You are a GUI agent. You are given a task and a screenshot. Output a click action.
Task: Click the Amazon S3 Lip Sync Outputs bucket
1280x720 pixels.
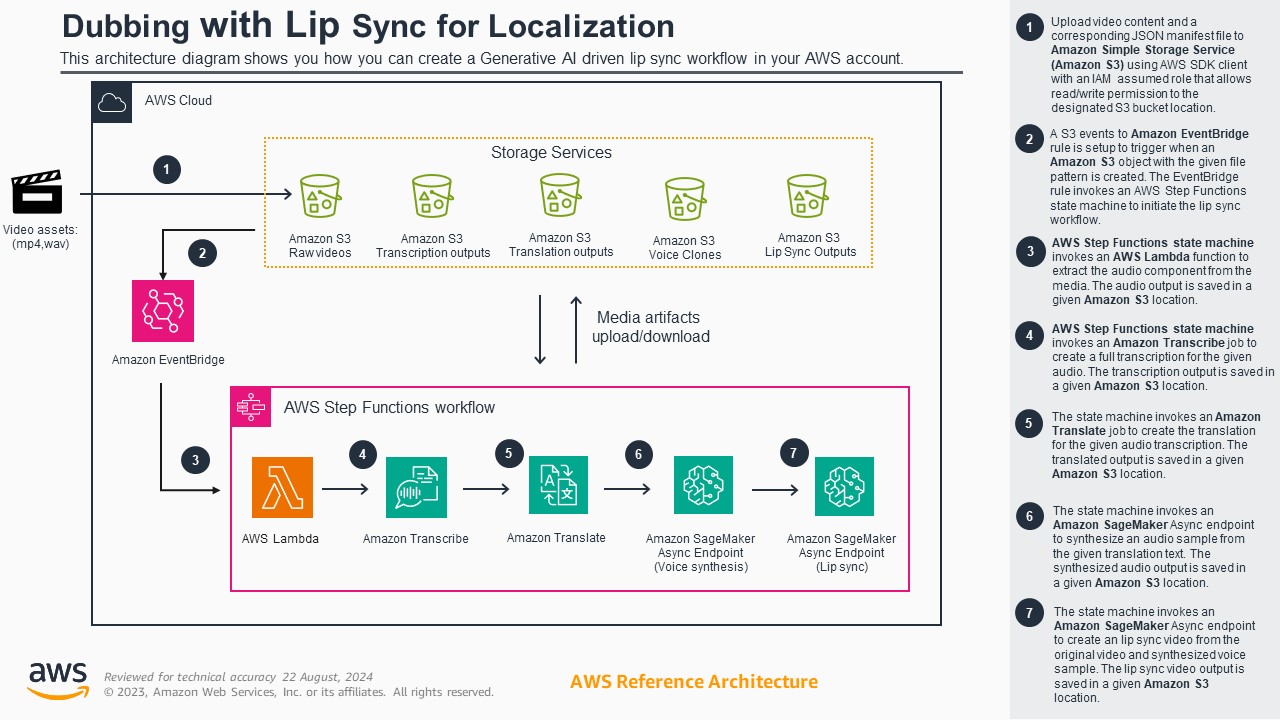pyautogui.click(x=807, y=196)
